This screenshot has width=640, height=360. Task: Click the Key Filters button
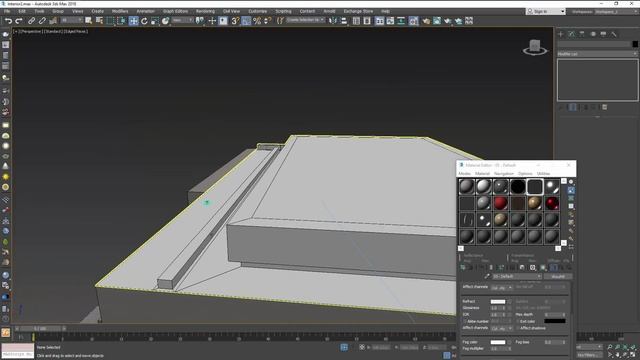[x=588, y=355]
